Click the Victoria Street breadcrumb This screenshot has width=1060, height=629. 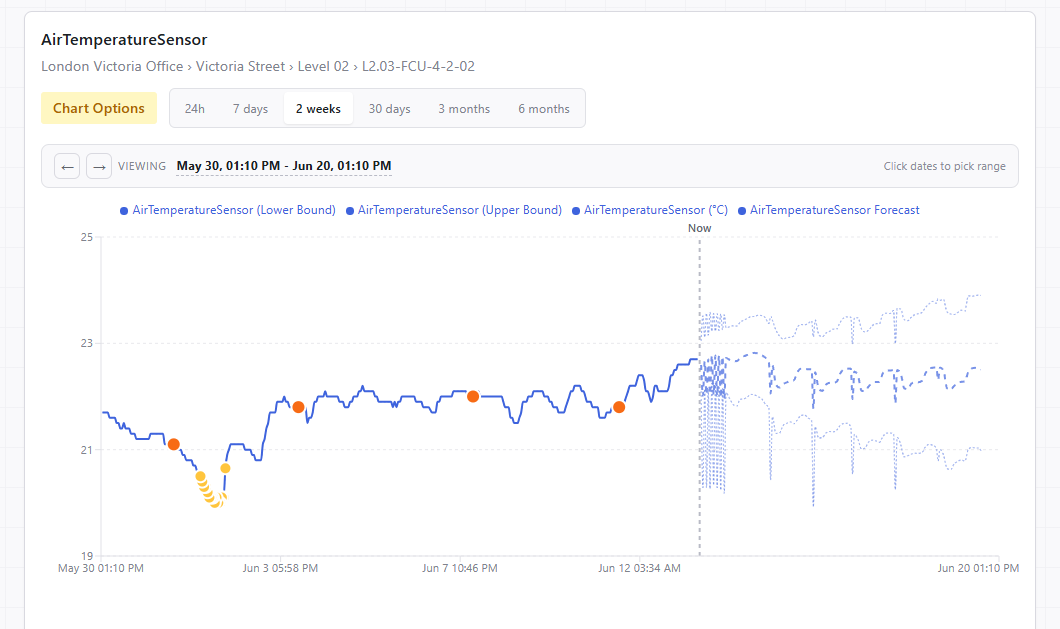click(241, 66)
